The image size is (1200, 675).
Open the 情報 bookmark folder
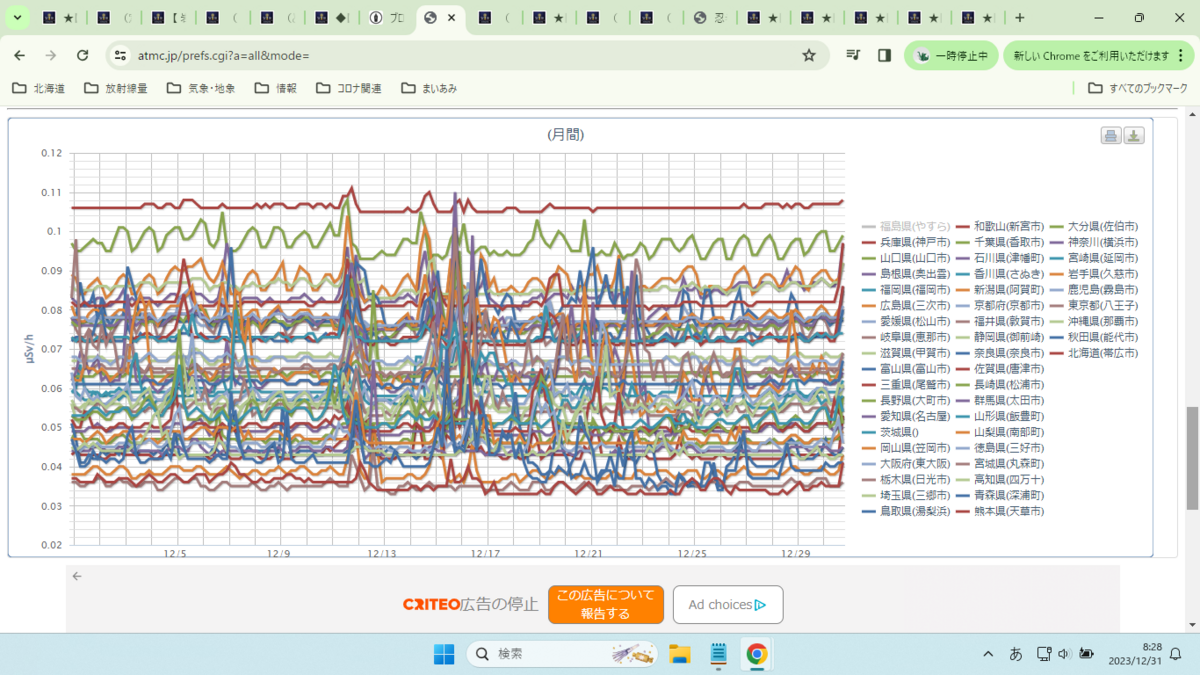click(x=275, y=88)
